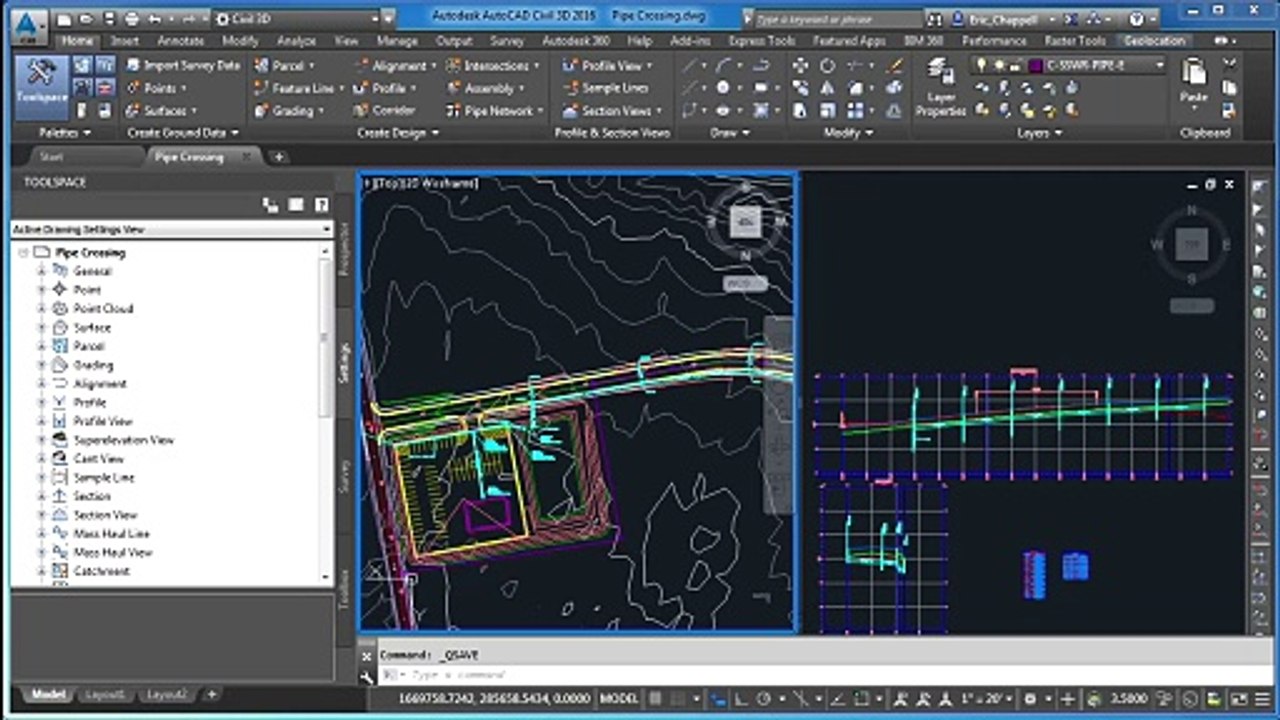Viewport: 1280px width, 720px height.
Task: Open the Insert ribbon tab
Action: (x=125, y=41)
